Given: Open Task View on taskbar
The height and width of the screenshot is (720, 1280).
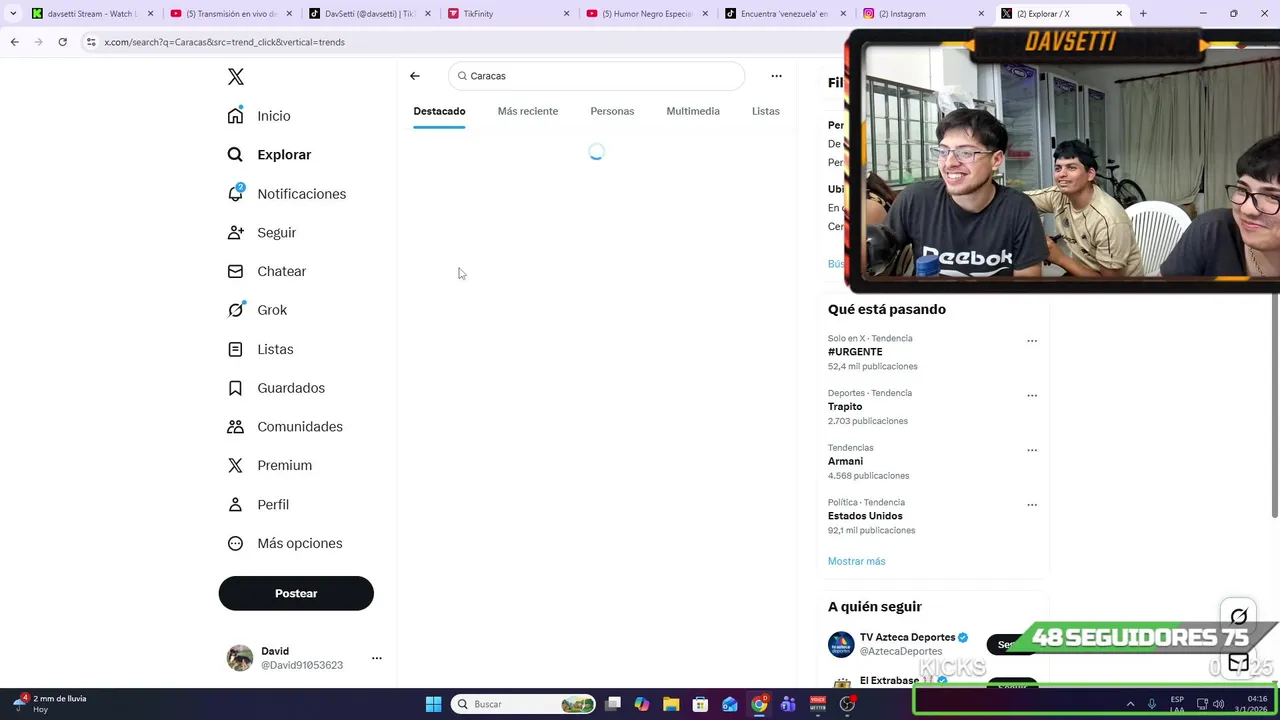Looking at the screenshot, I should 613,704.
